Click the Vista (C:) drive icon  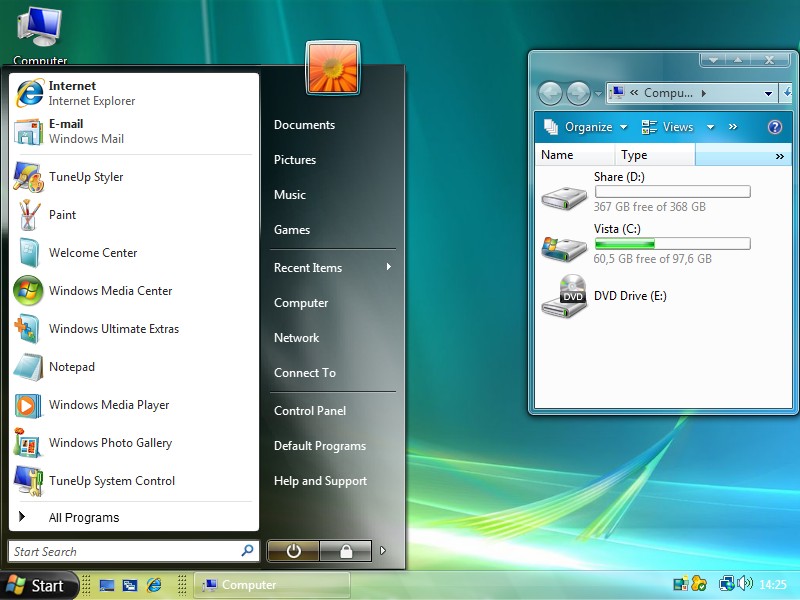click(564, 246)
